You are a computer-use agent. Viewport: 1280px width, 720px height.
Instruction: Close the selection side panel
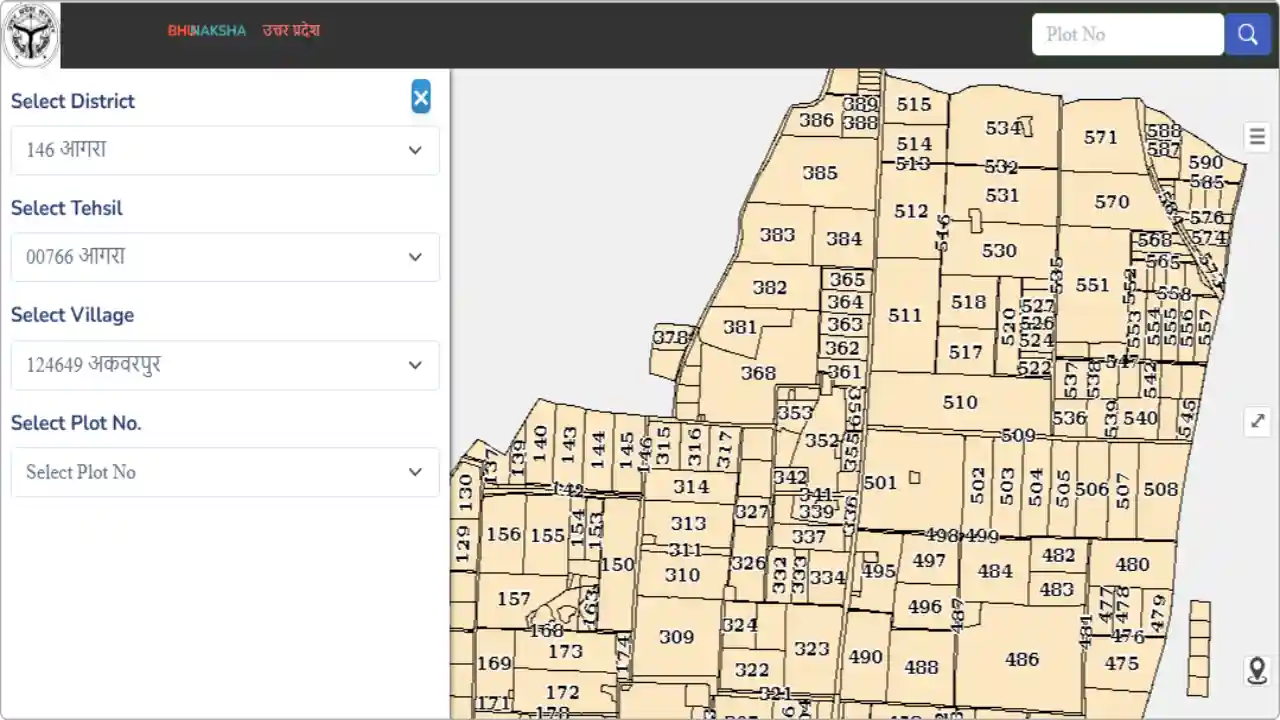(421, 97)
